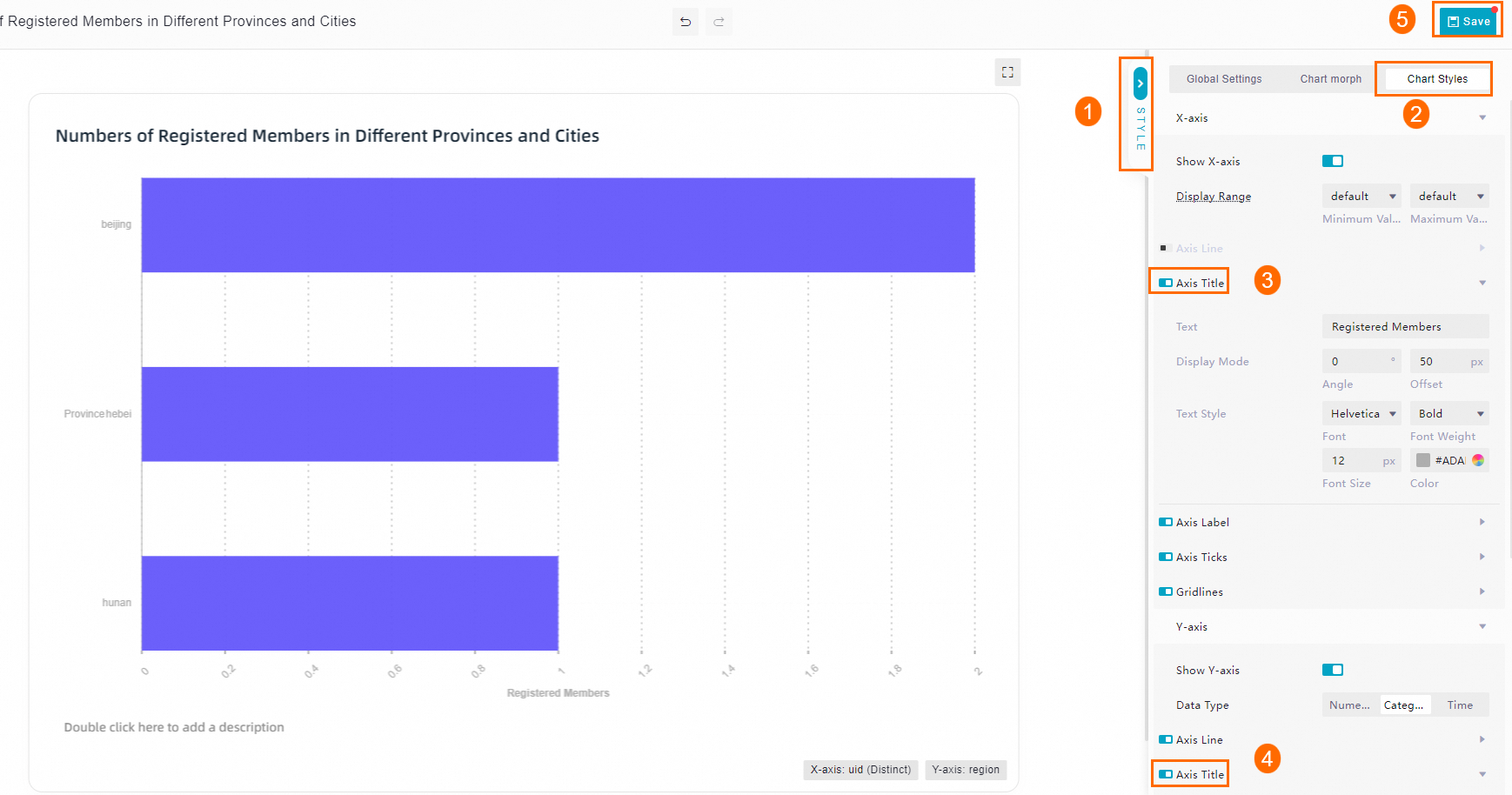Toggle the Y-axis Axis Line switch
The width and height of the screenshot is (1512, 795).
pyautogui.click(x=1166, y=739)
